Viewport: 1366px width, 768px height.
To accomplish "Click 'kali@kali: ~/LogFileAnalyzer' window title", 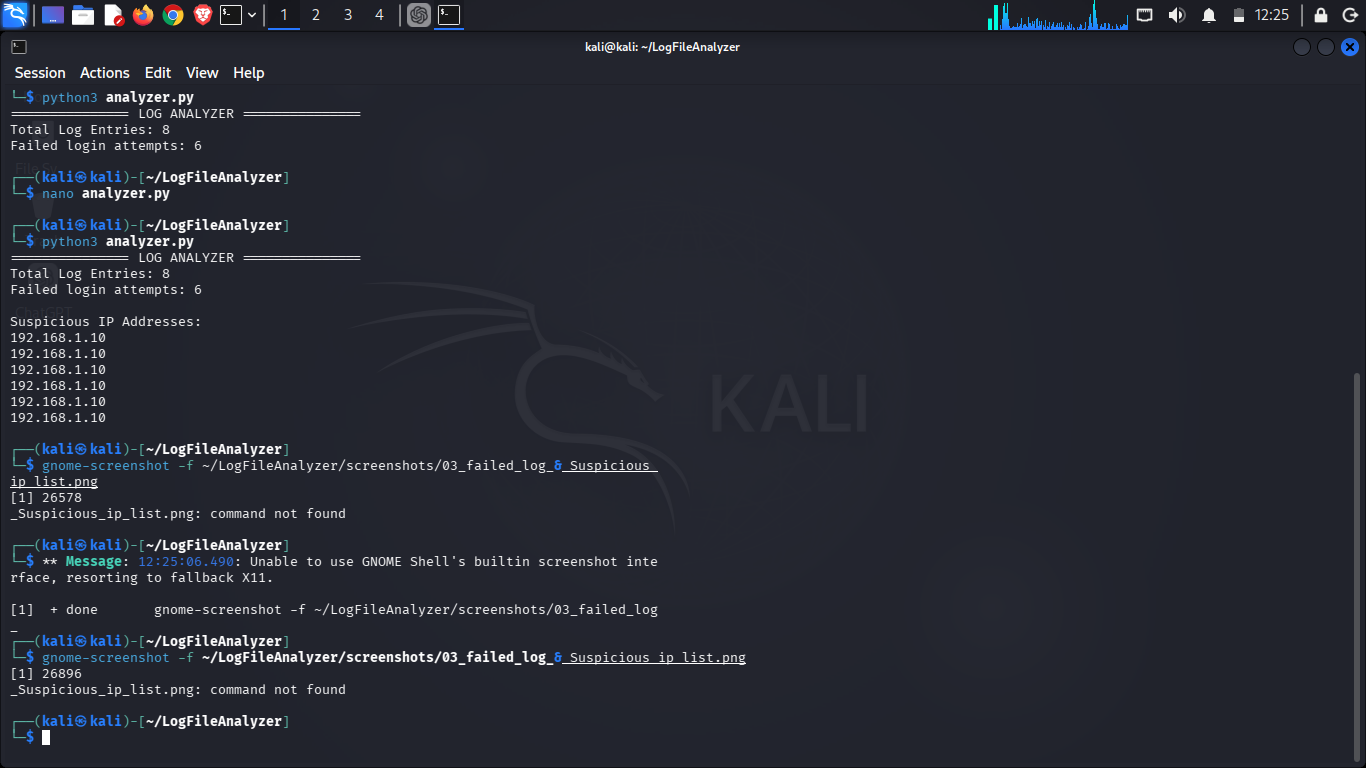I will click(x=662, y=47).
